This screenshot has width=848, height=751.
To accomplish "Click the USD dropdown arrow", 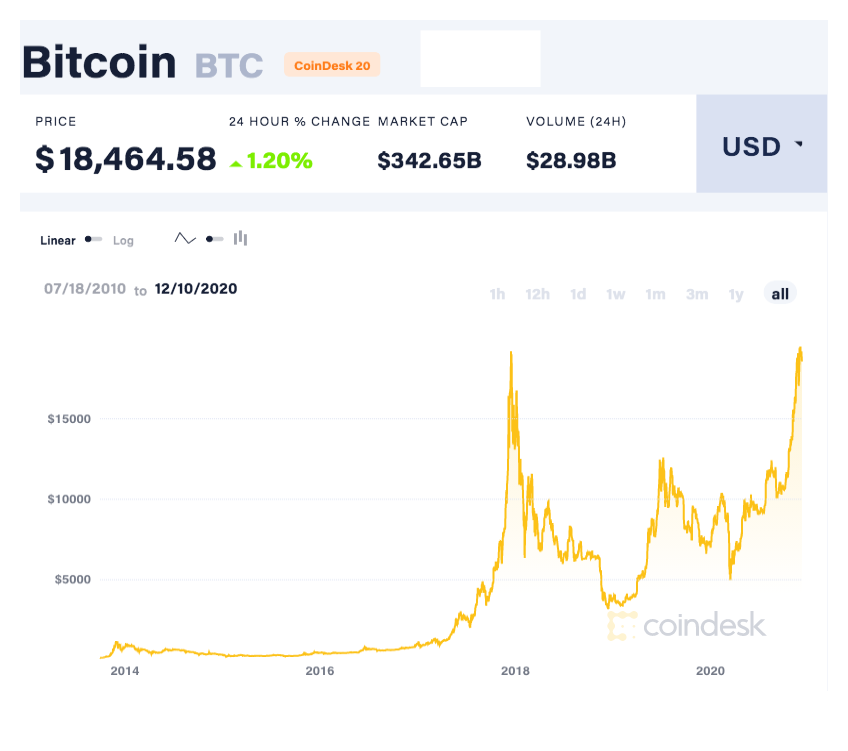I will [798, 145].
